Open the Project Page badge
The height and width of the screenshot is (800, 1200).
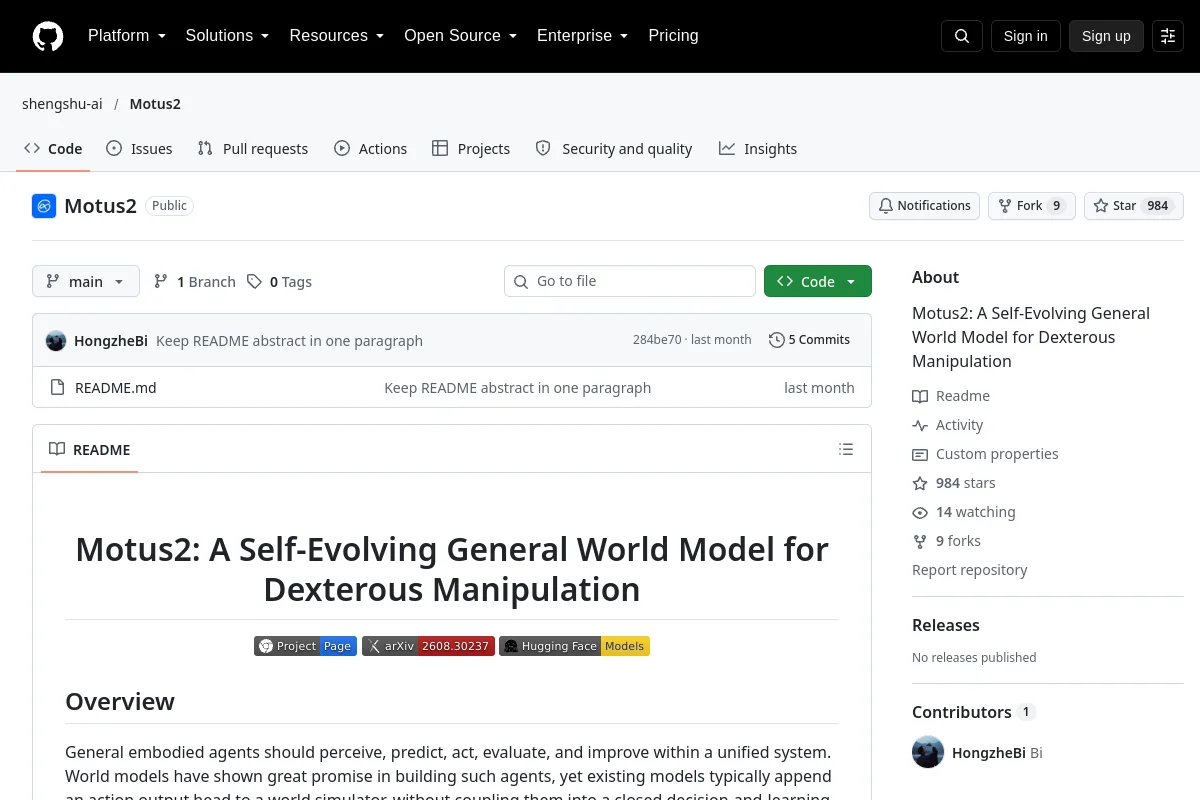pos(305,646)
